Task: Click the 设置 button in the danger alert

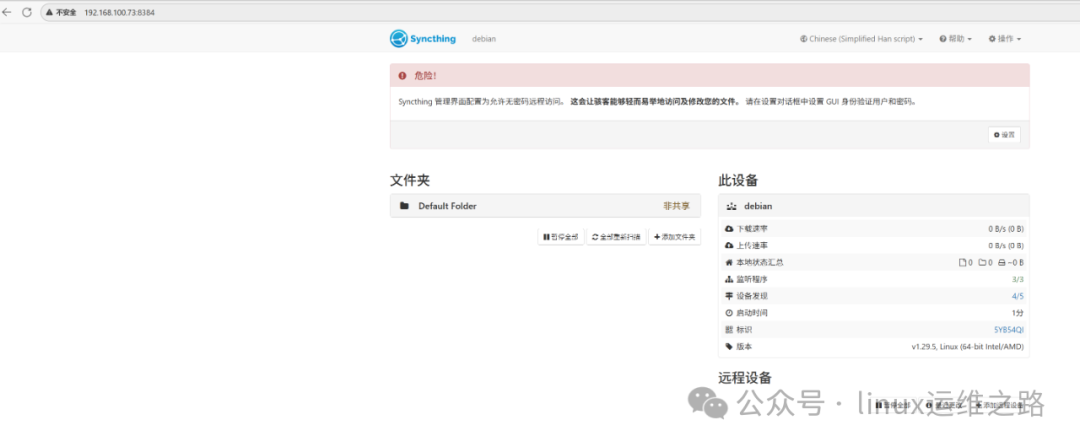Action: 1004,135
